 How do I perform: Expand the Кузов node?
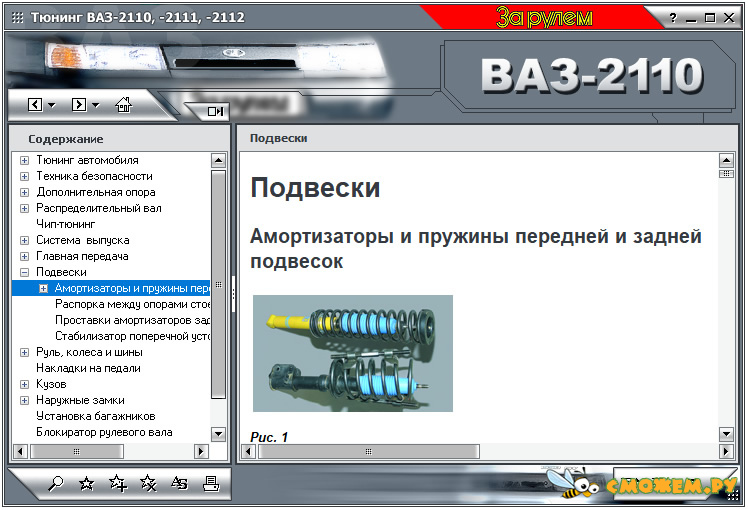(24, 385)
